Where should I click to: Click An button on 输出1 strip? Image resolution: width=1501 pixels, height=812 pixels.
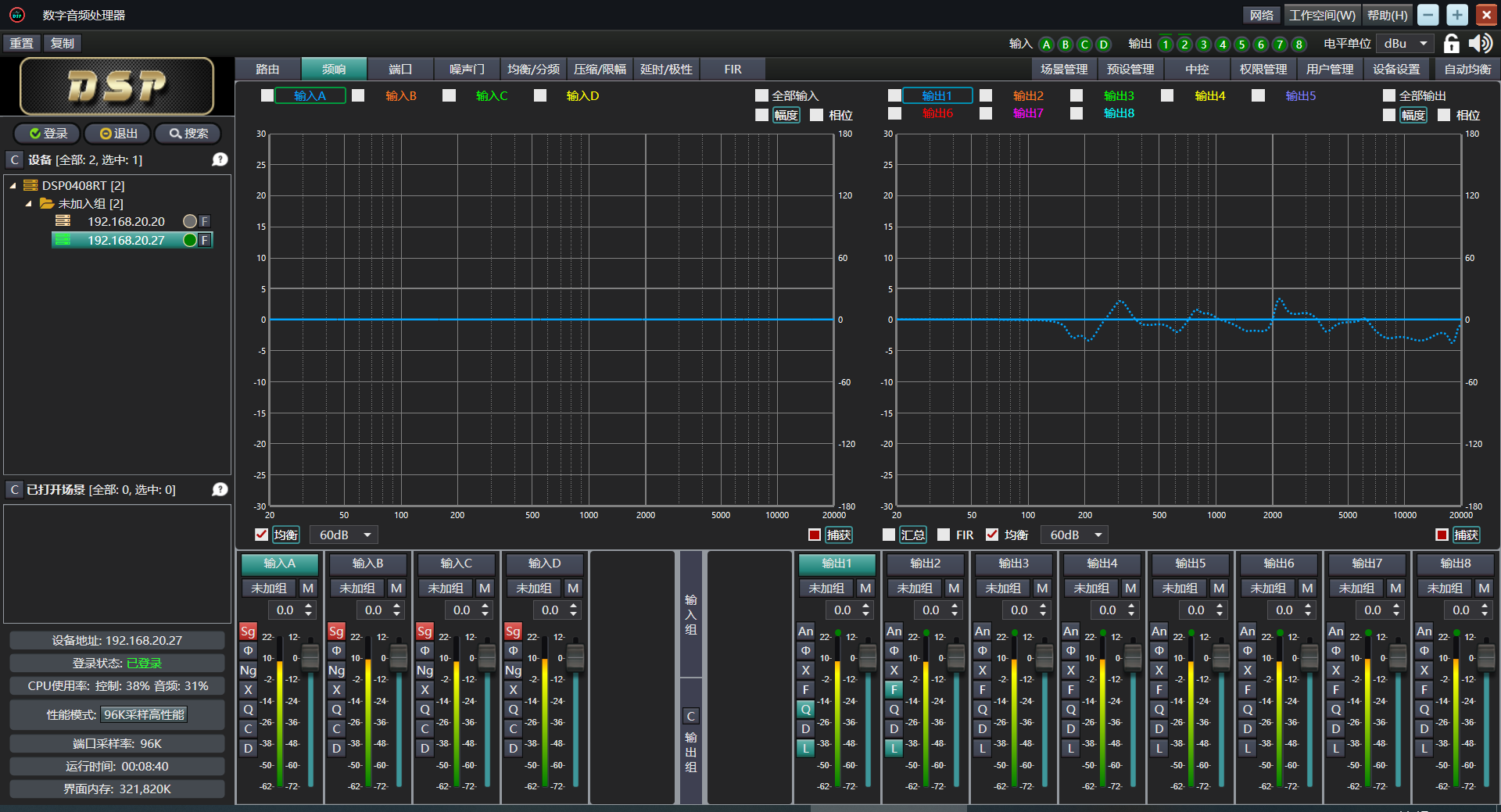click(805, 631)
